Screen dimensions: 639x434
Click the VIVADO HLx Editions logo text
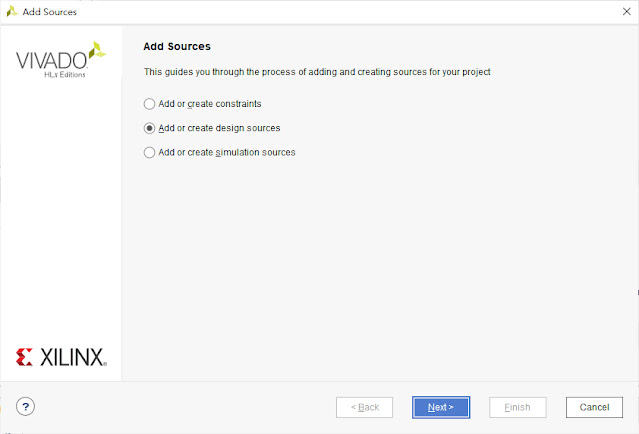pos(52,64)
